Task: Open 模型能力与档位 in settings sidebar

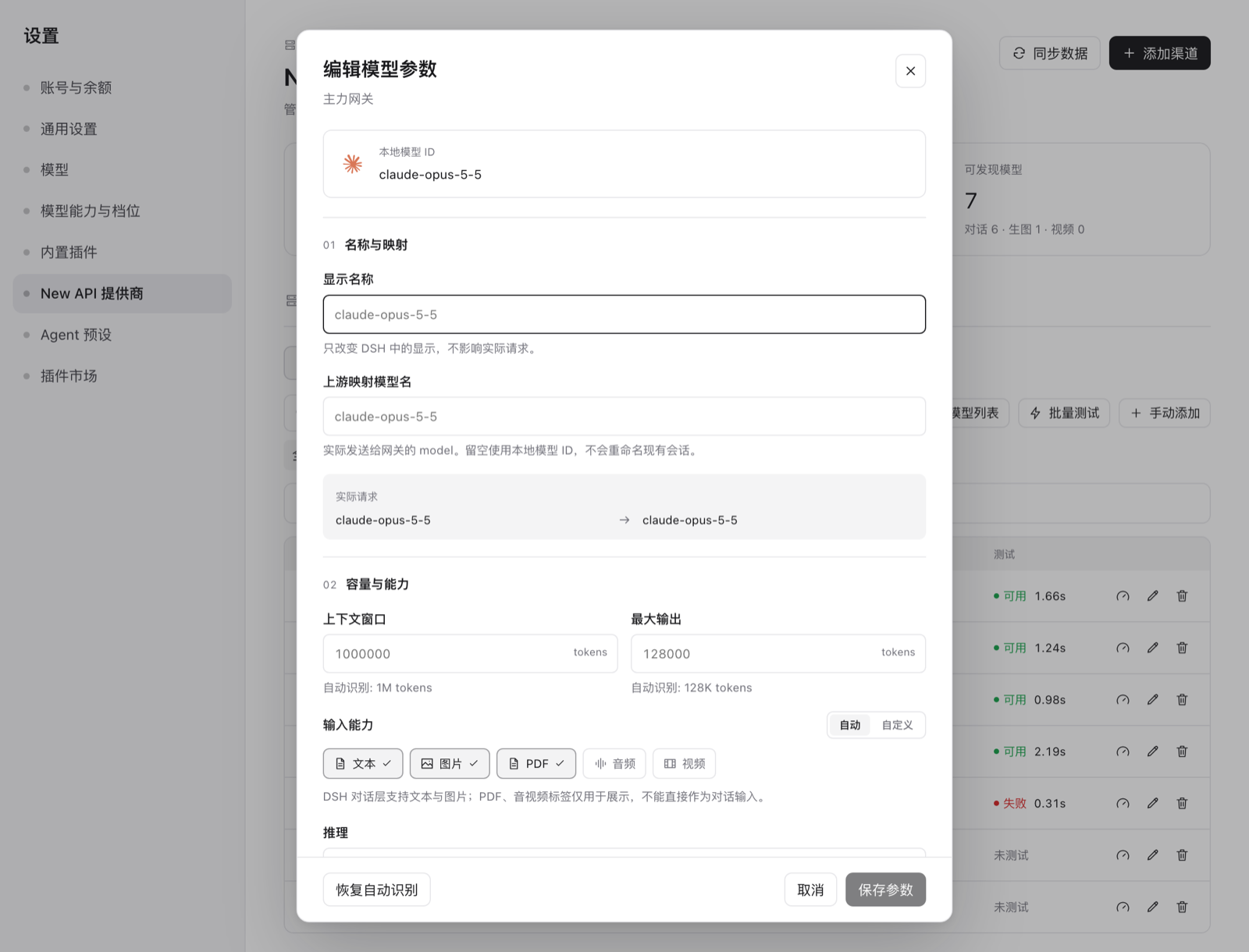Action: pos(123,211)
